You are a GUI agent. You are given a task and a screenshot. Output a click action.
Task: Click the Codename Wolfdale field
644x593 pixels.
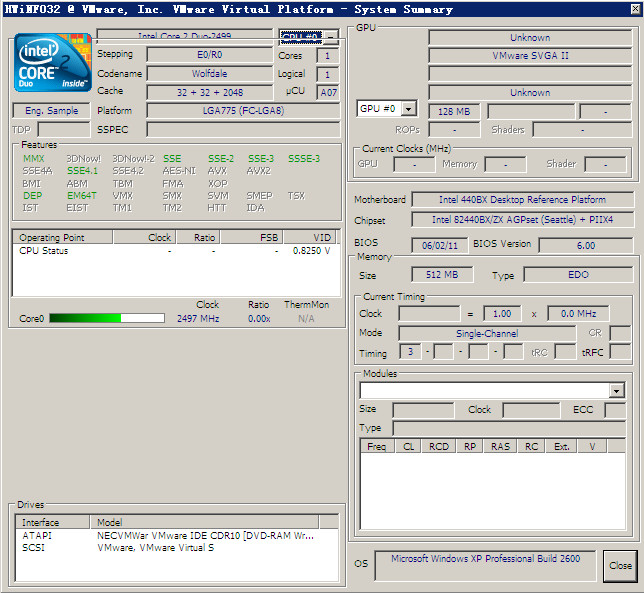pos(209,74)
